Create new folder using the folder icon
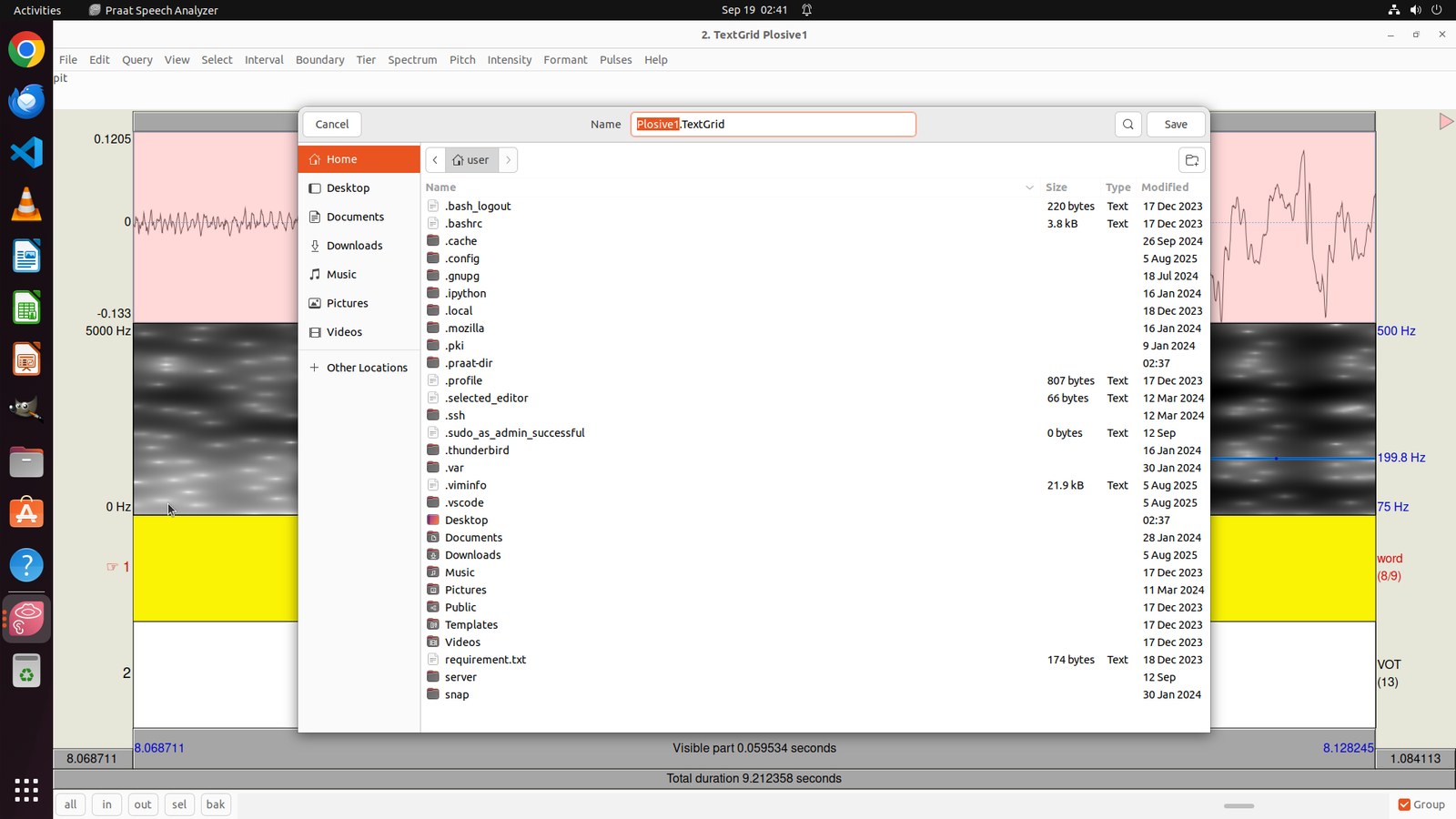 click(x=1192, y=160)
